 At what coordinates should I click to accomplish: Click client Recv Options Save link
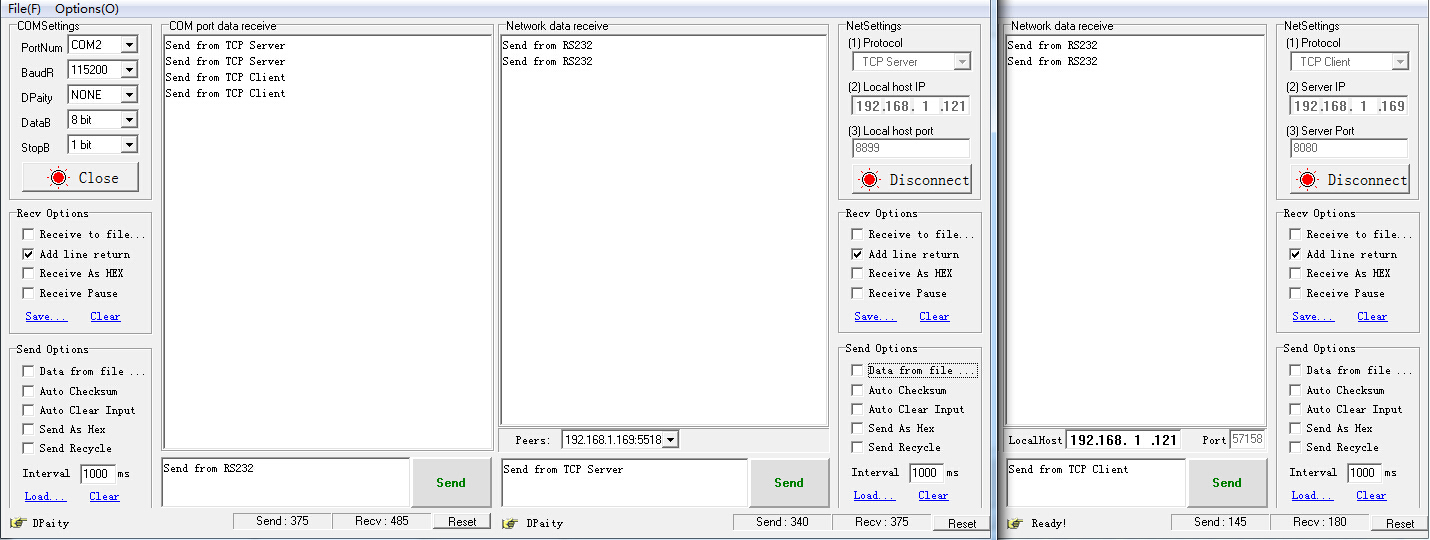pyautogui.click(x=1313, y=316)
